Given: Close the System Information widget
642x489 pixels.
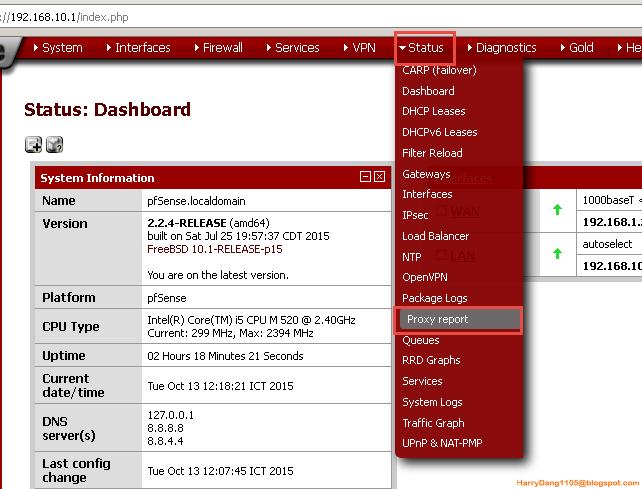Looking at the screenshot, I should click(x=380, y=177).
